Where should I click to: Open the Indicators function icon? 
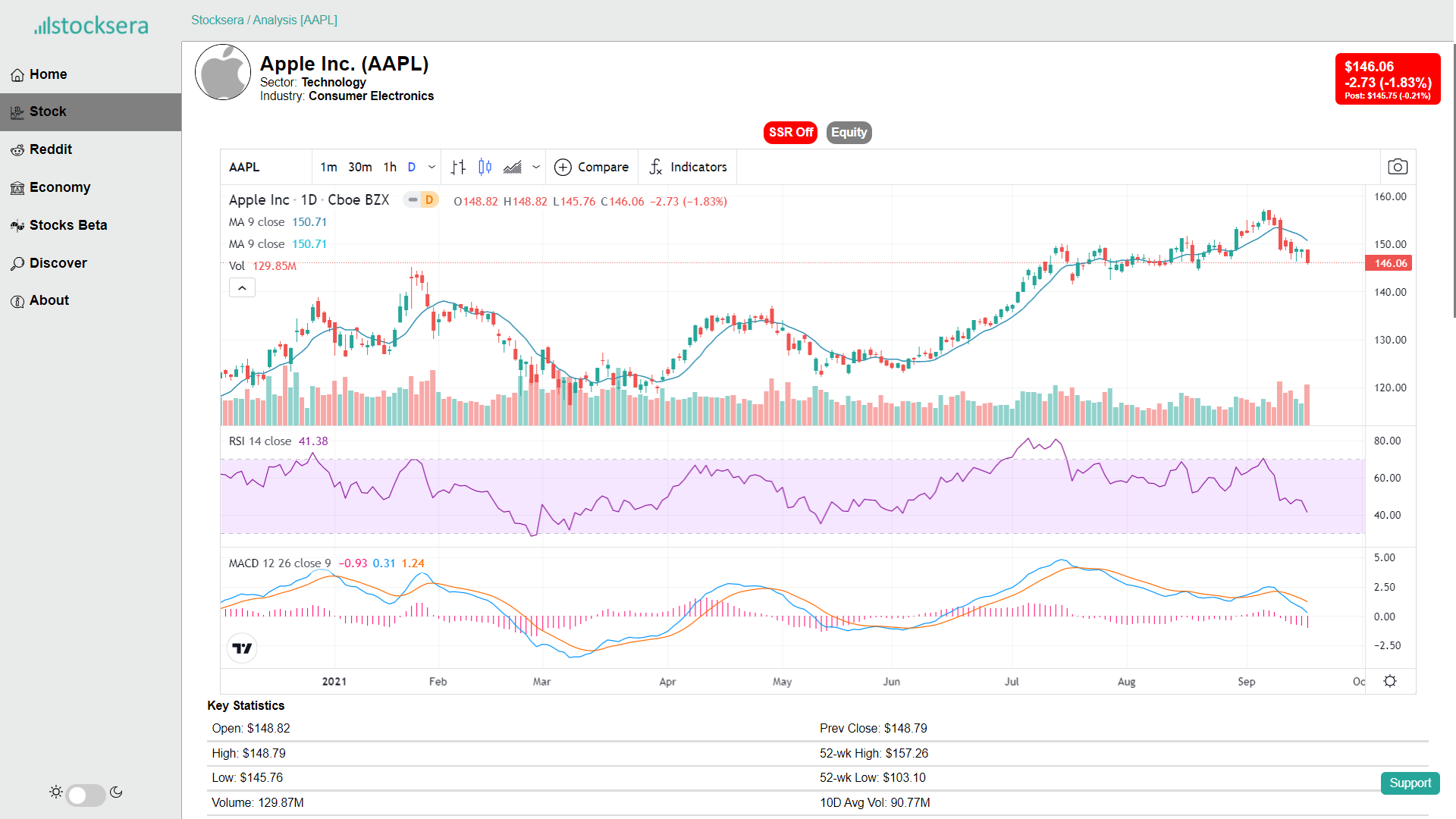[657, 167]
